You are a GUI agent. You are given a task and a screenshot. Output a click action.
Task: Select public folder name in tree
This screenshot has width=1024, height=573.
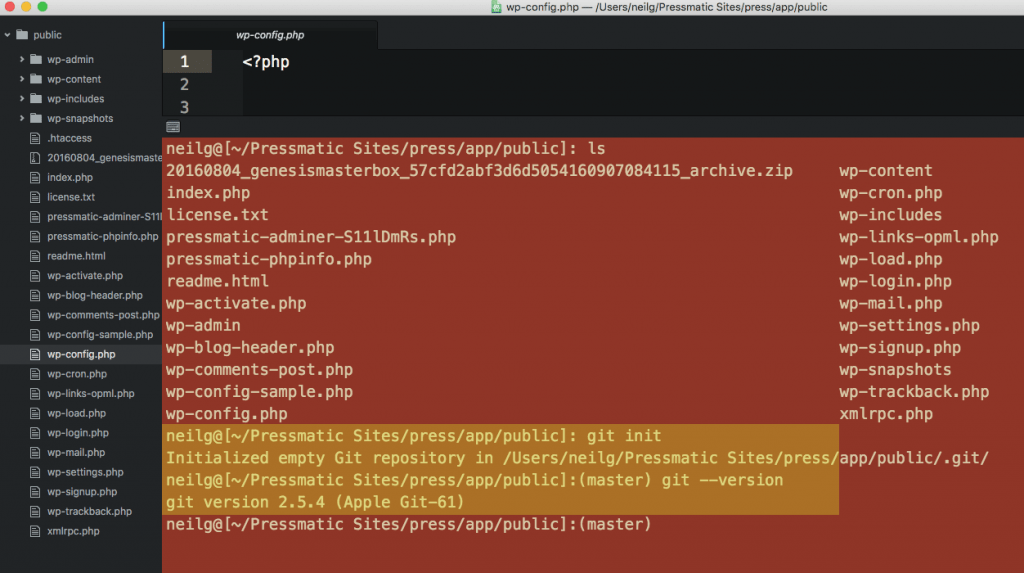pos(48,35)
